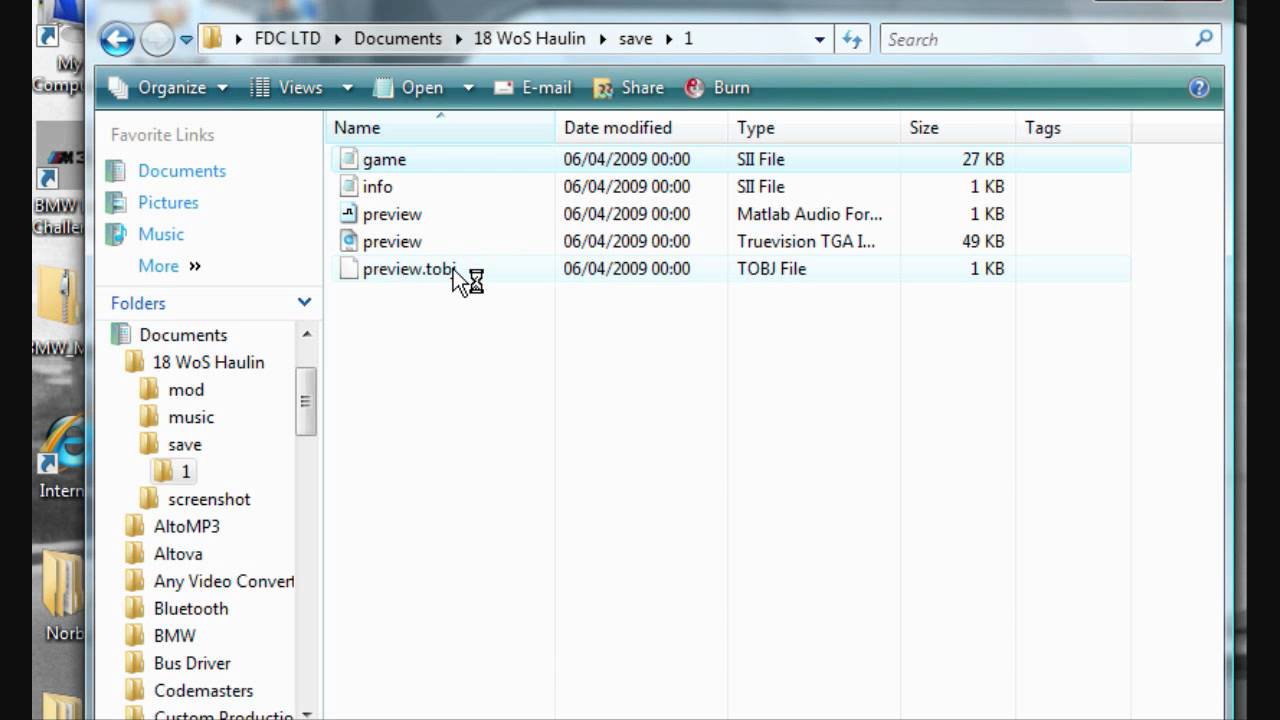Sort by the Name column header
The height and width of the screenshot is (720, 1280).
tap(441, 128)
